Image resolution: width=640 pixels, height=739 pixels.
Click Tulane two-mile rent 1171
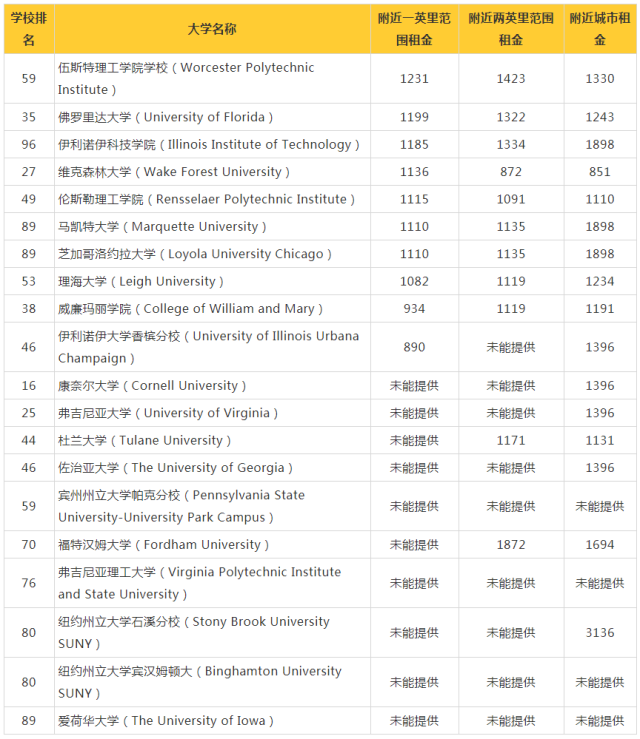511,440
